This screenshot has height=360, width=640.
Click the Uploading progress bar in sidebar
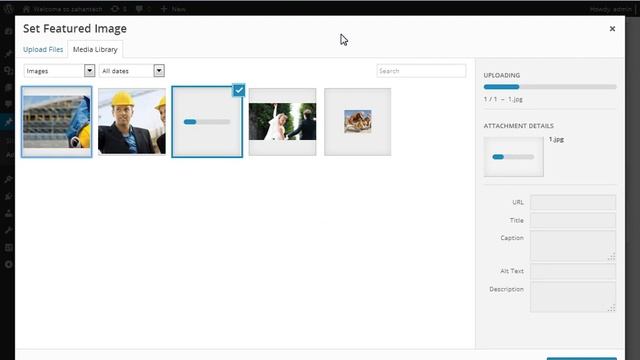[550, 87]
